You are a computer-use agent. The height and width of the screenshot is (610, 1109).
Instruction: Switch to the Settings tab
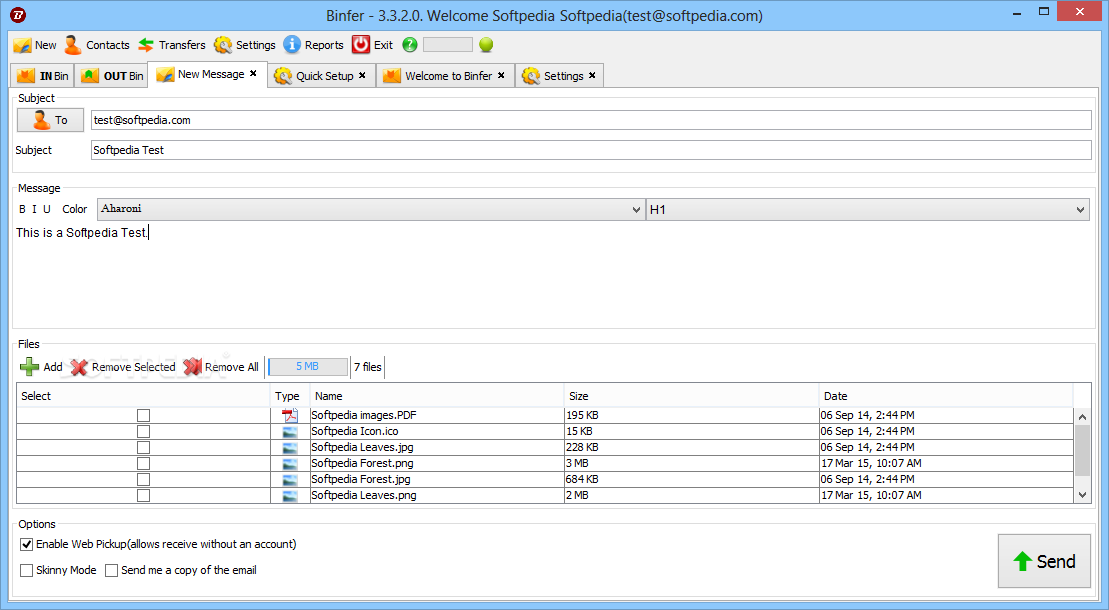click(x=559, y=76)
